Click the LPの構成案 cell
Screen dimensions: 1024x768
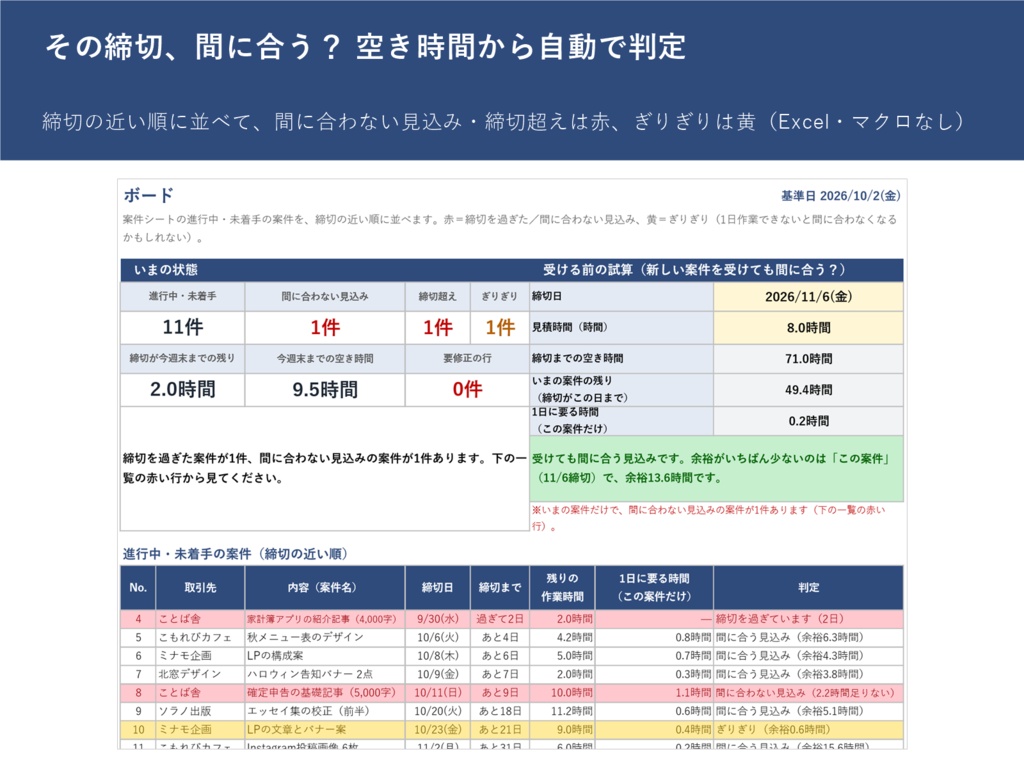tap(325, 656)
